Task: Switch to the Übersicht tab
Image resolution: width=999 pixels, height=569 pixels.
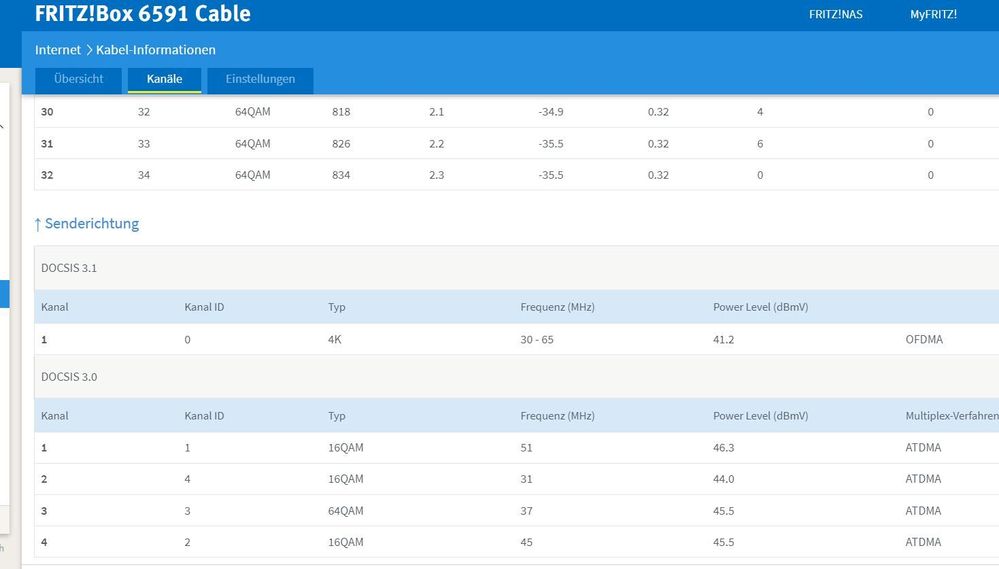Action: [x=79, y=79]
